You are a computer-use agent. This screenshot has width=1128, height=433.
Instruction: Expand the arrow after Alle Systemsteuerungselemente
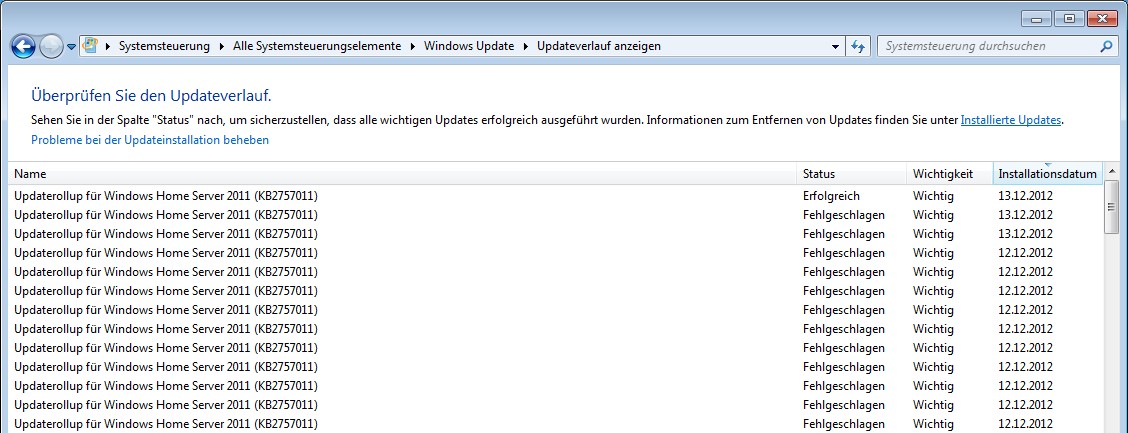(413, 46)
